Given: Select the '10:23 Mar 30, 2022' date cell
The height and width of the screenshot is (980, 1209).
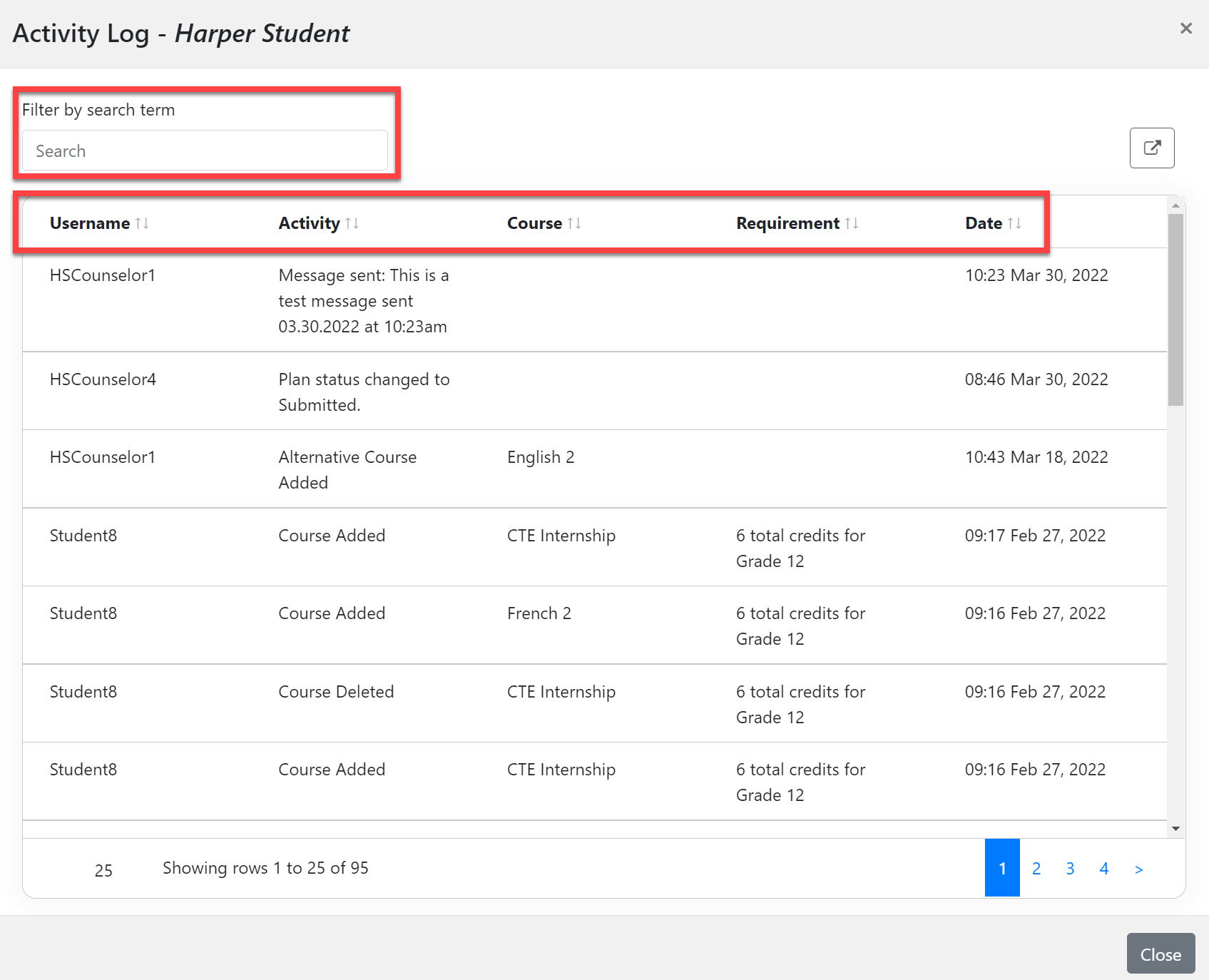Looking at the screenshot, I should (x=1036, y=275).
